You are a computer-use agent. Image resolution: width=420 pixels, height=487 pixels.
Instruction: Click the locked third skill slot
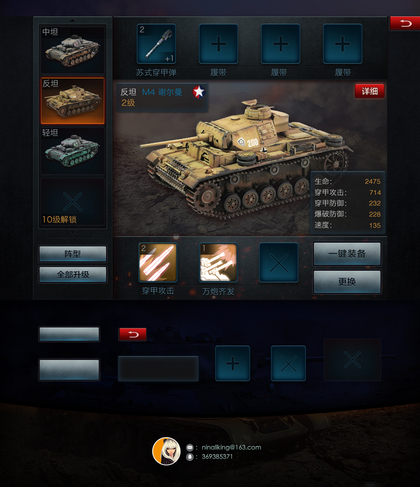[279, 262]
